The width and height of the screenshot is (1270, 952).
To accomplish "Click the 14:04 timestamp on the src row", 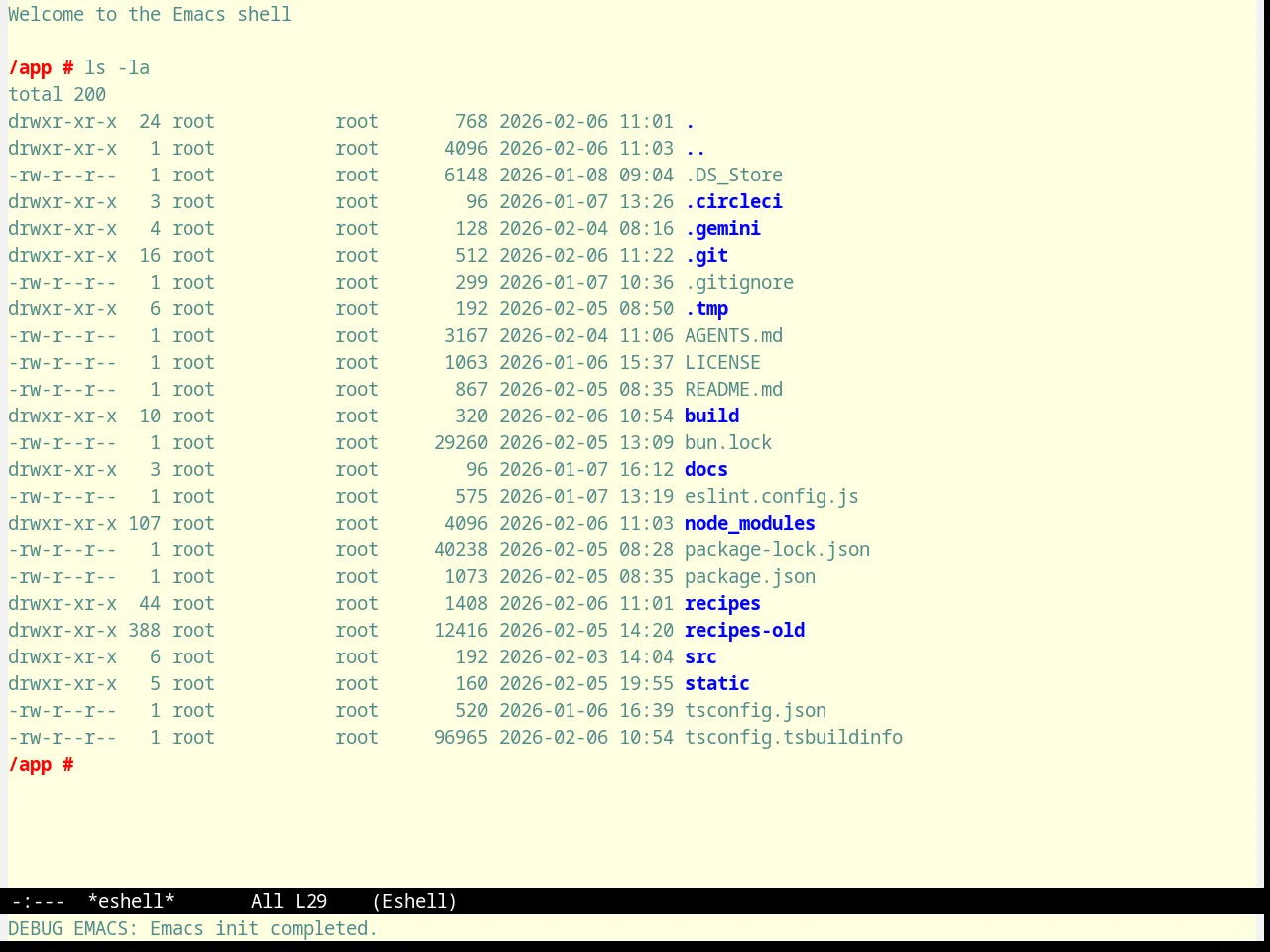I will click(646, 657).
